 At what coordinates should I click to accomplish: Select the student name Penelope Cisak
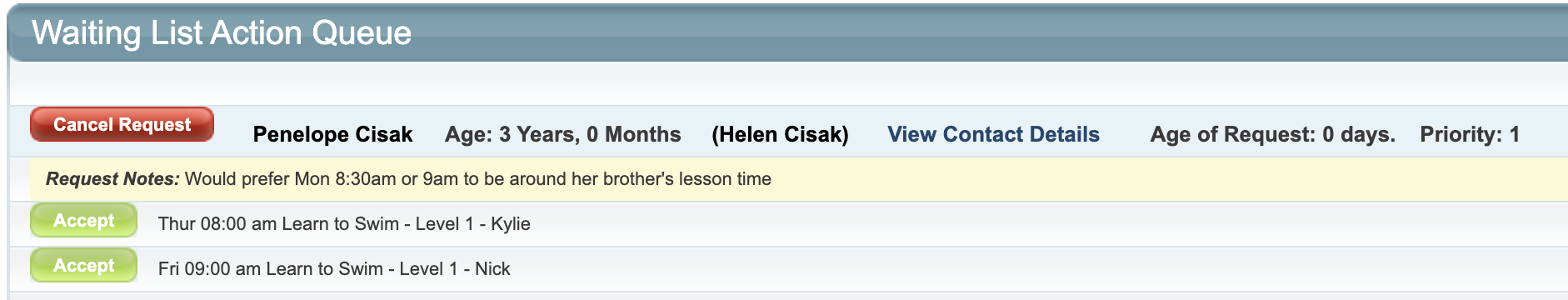coord(332,134)
